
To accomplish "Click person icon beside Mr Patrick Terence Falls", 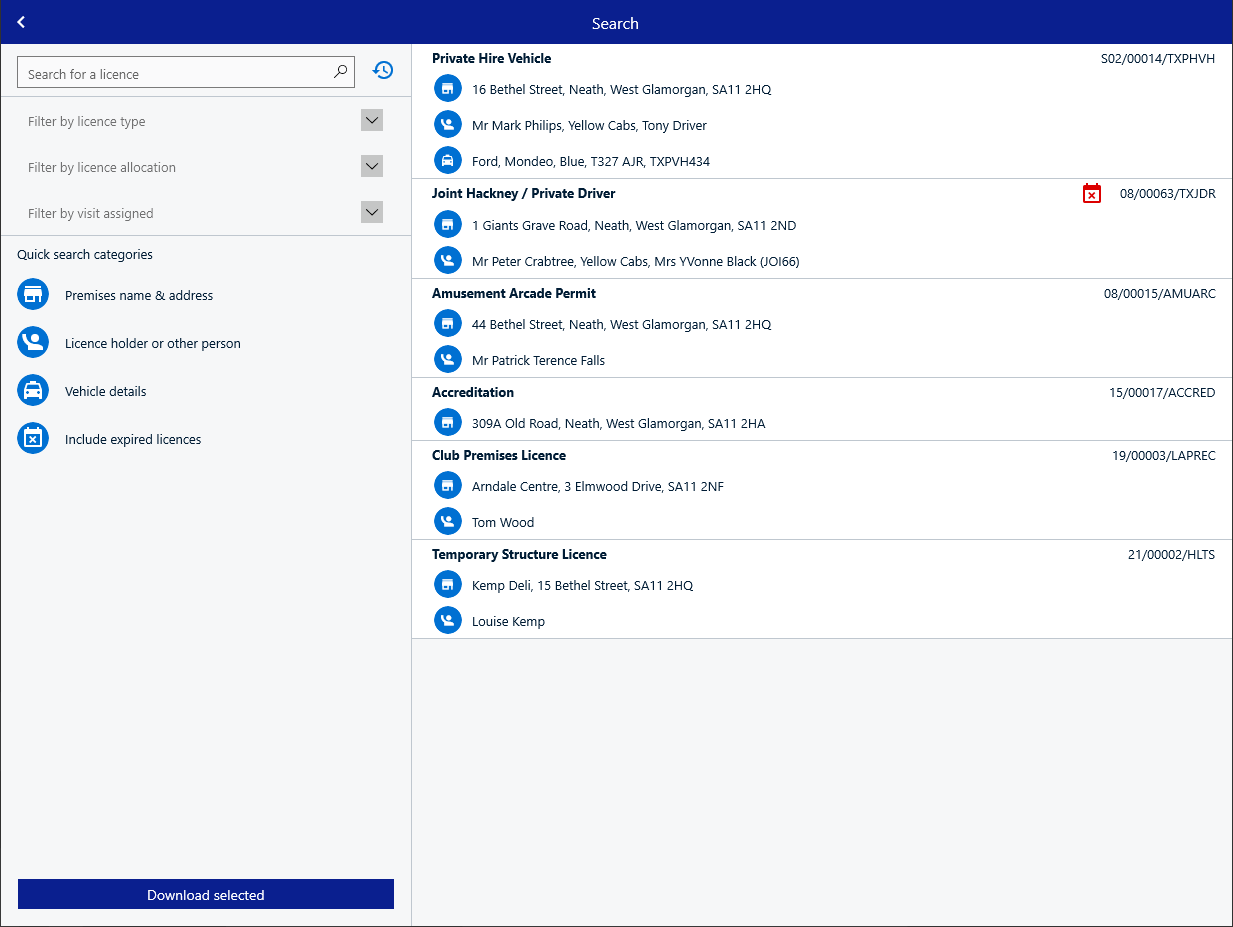I will [448, 359].
